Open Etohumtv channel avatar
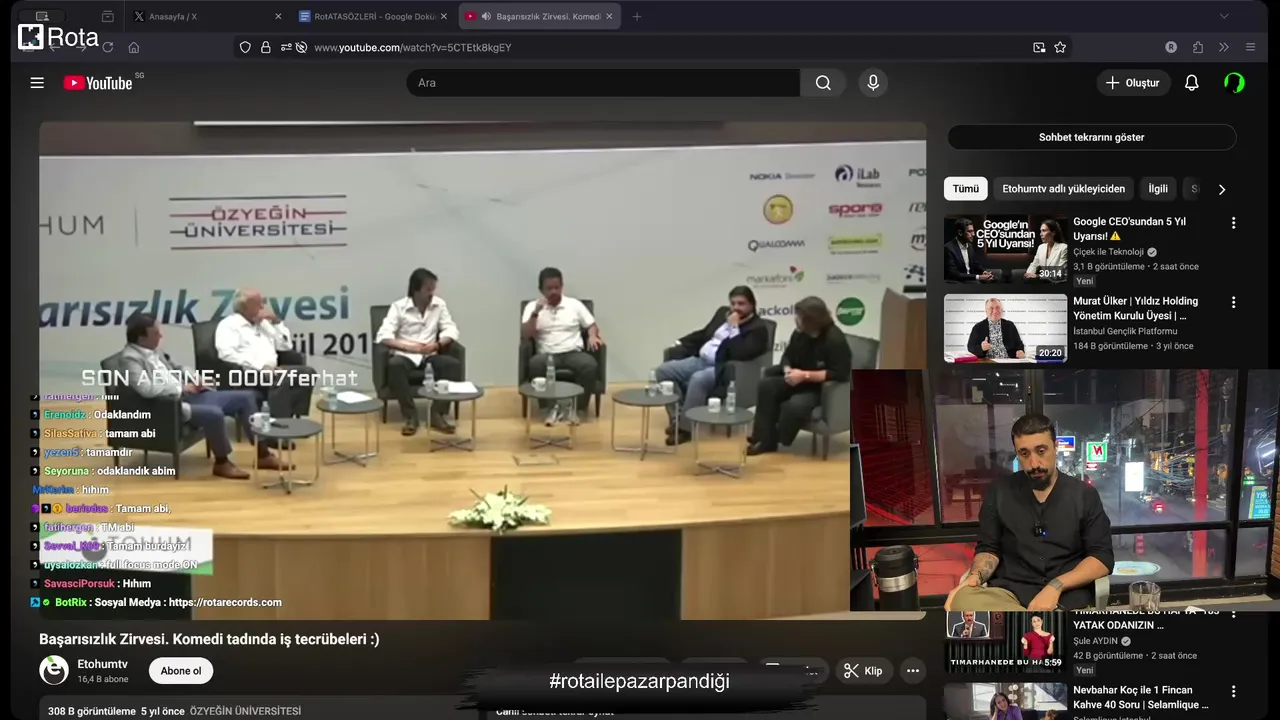 (x=54, y=670)
